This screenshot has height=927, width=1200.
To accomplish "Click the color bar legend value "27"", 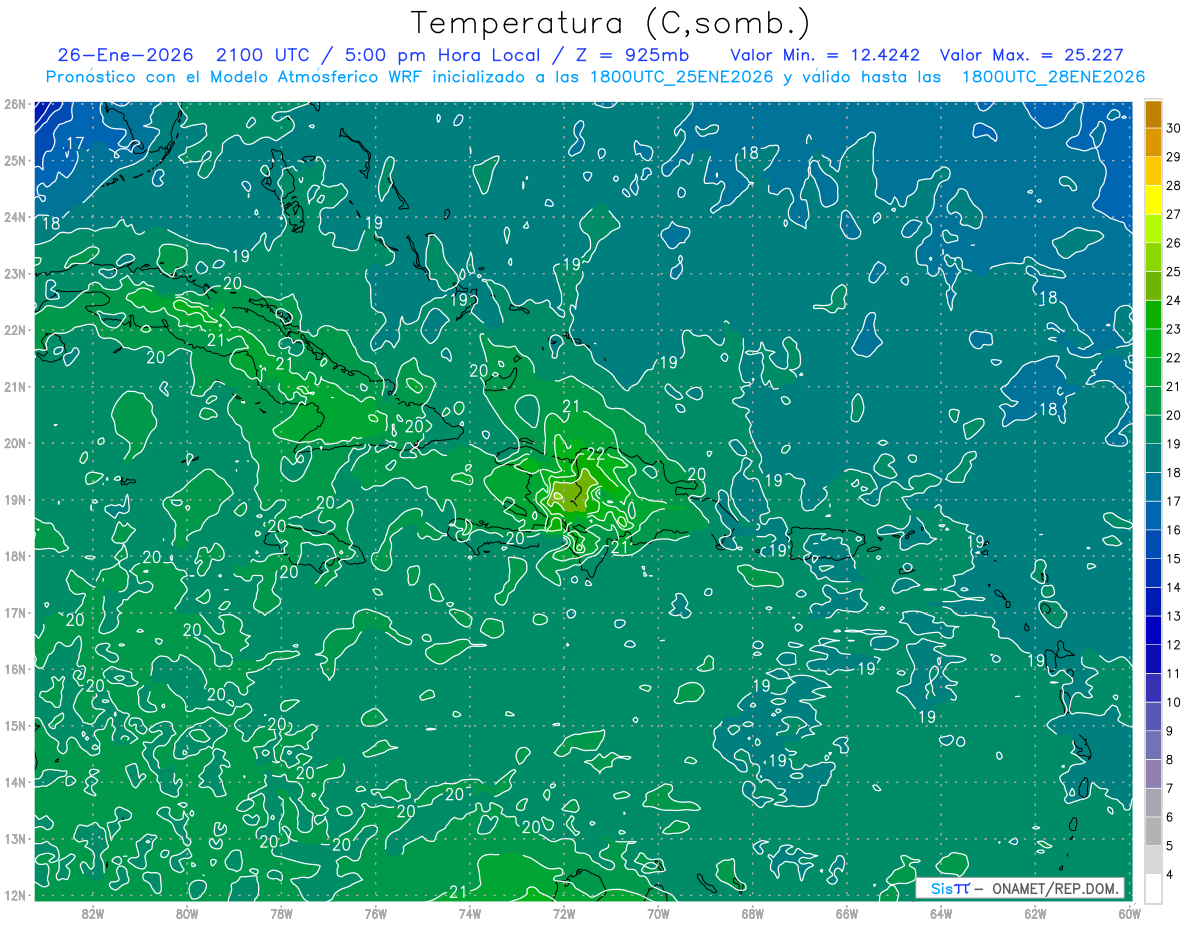I will (x=1174, y=214).
